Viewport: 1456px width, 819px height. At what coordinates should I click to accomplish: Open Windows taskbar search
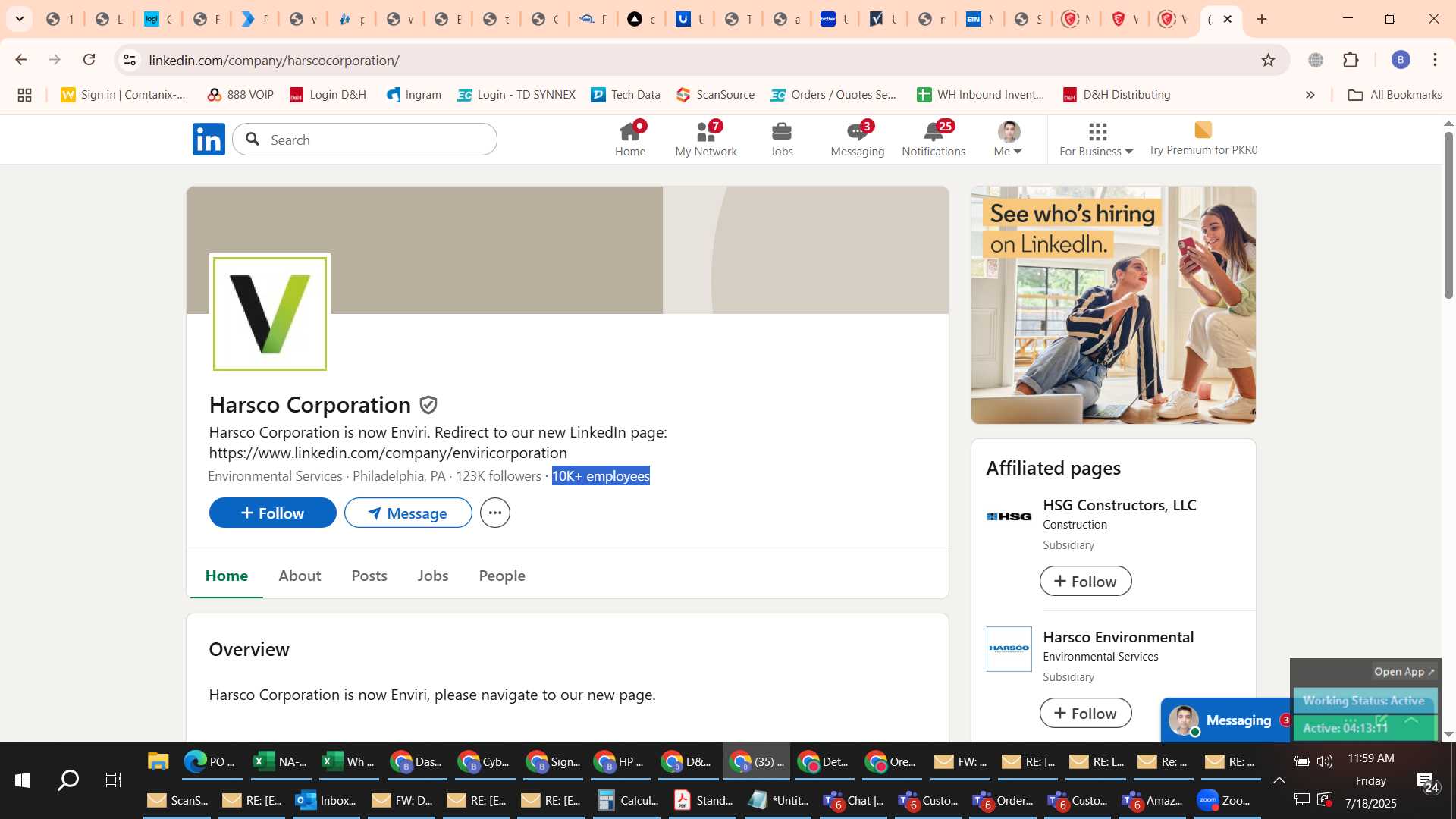68,780
